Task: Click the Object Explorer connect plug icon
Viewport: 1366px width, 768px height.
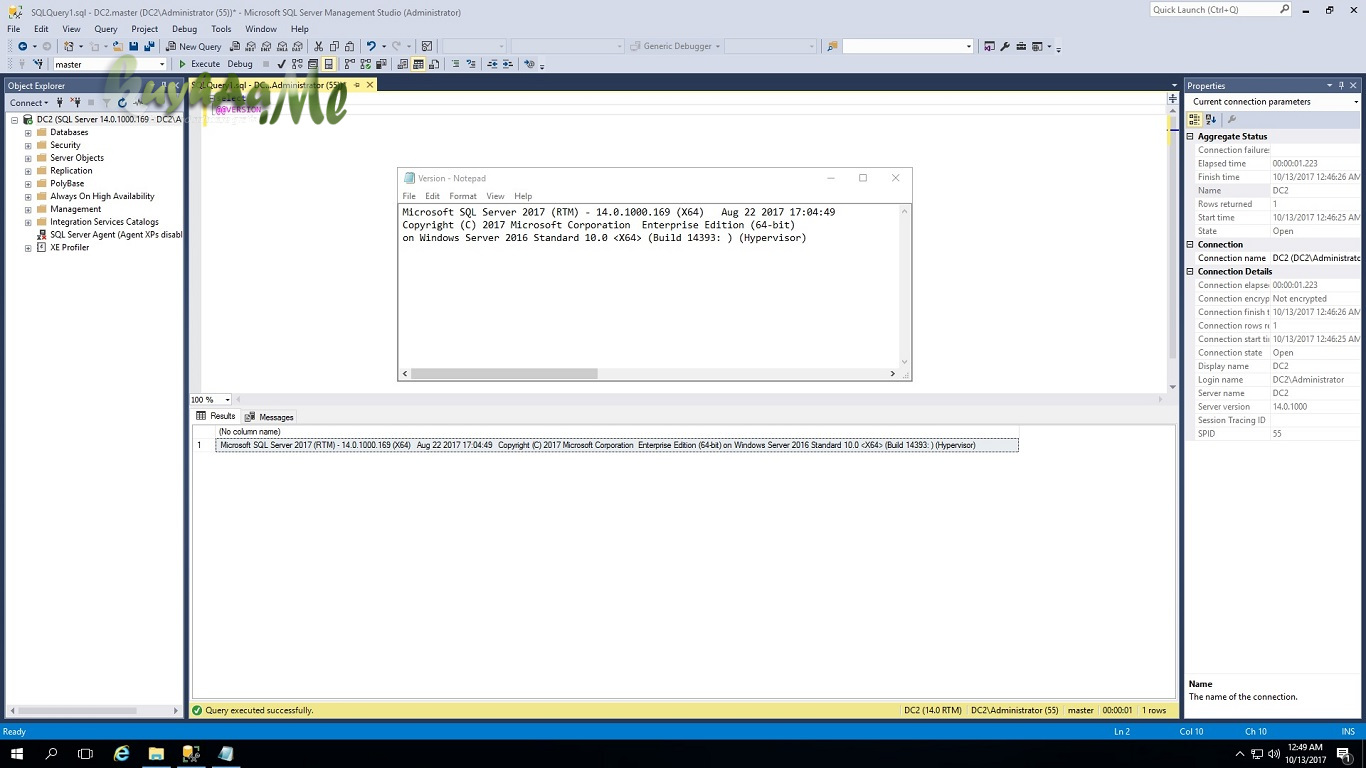Action: pos(59,102)
